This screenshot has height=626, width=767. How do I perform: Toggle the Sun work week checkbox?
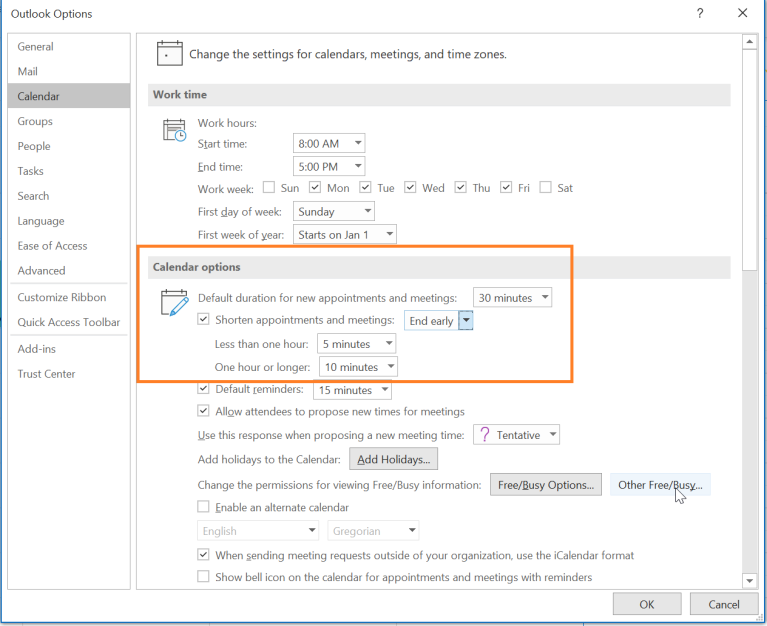(x=268, y=188)
